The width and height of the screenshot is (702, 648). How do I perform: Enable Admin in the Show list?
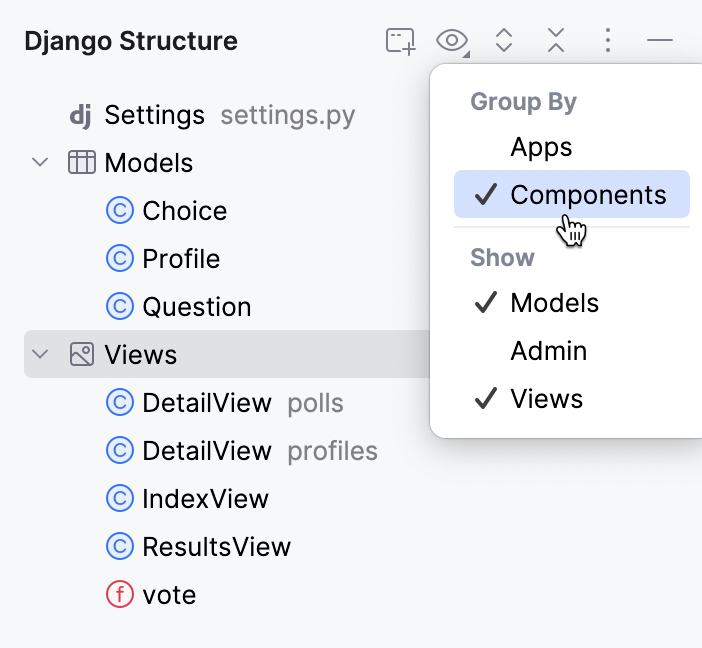pyautogui.click(x=548, y=351)
